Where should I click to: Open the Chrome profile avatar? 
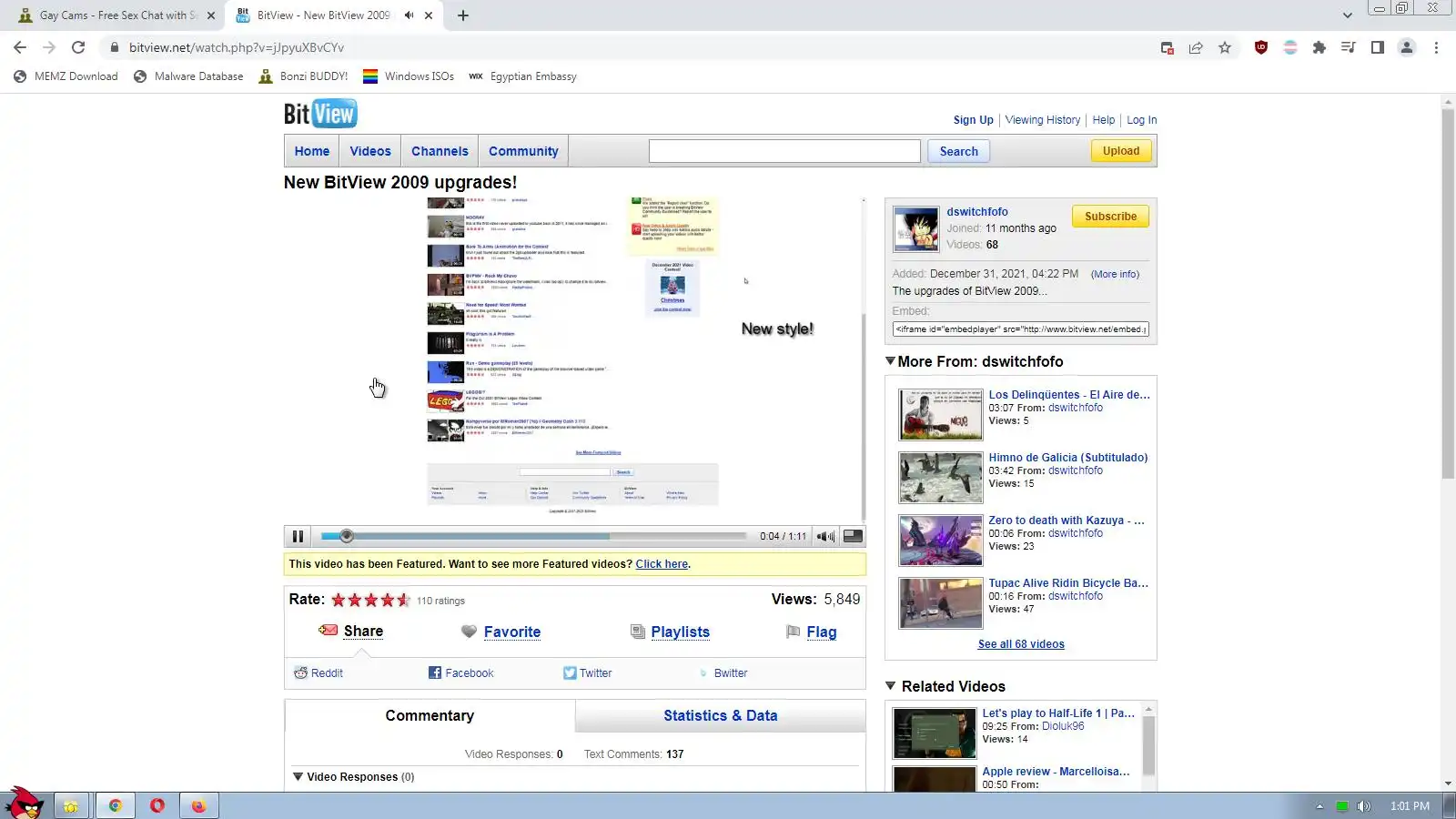coord(1407,47)
